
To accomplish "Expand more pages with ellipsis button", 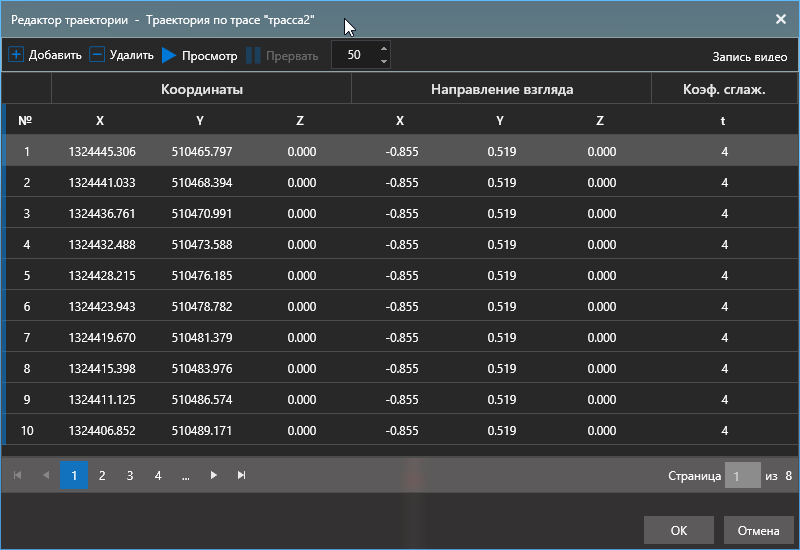I will (186, 475).
